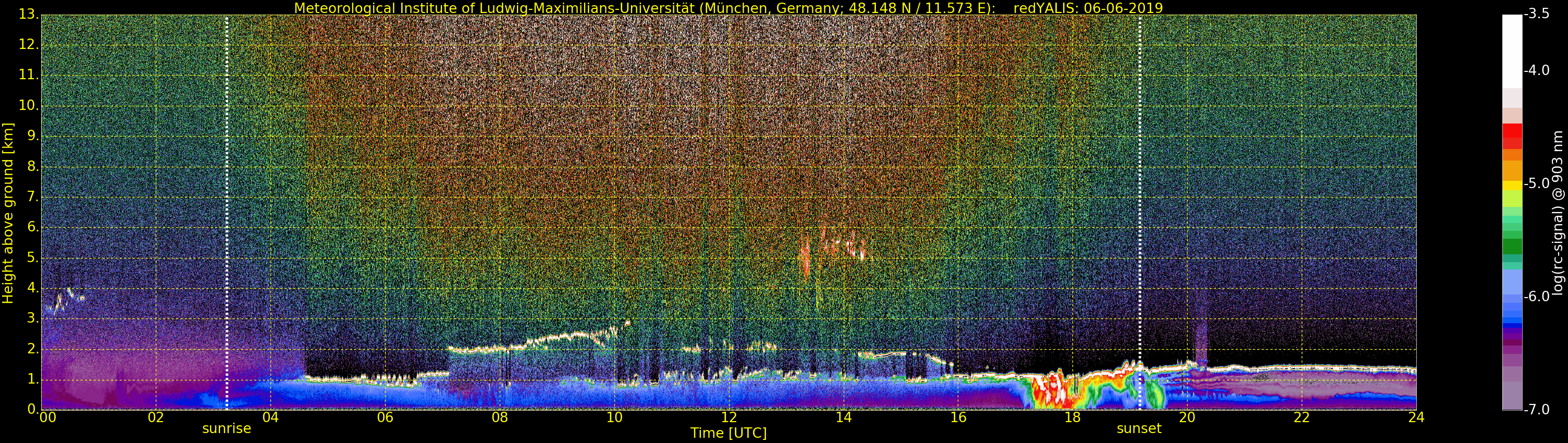The width and height of the screenshot is (1568, 443).
Task: Click the y-axis tick label 8
Action: tap(32, 166)
